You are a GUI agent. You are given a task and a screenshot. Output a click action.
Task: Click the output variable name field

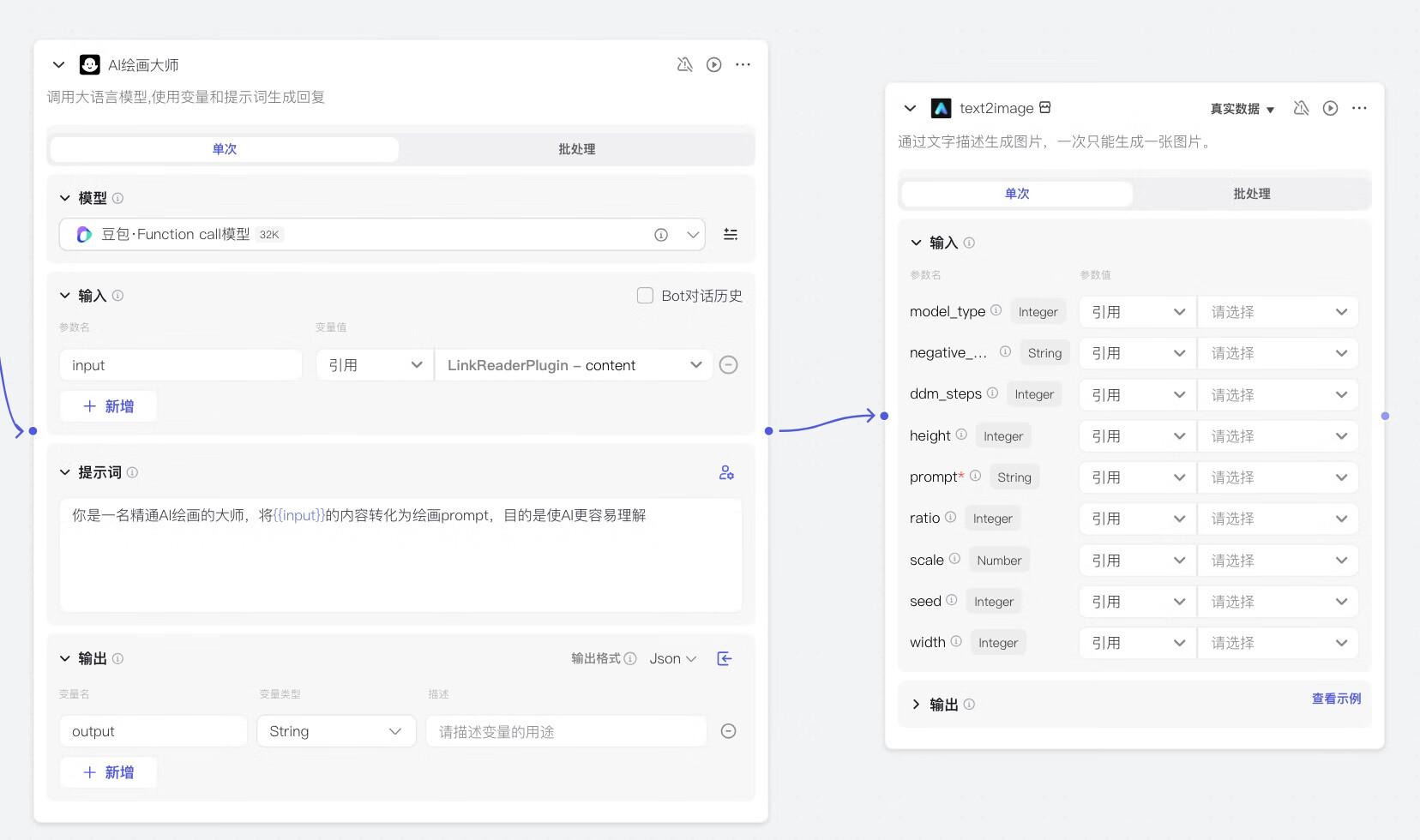coord(153,731)
